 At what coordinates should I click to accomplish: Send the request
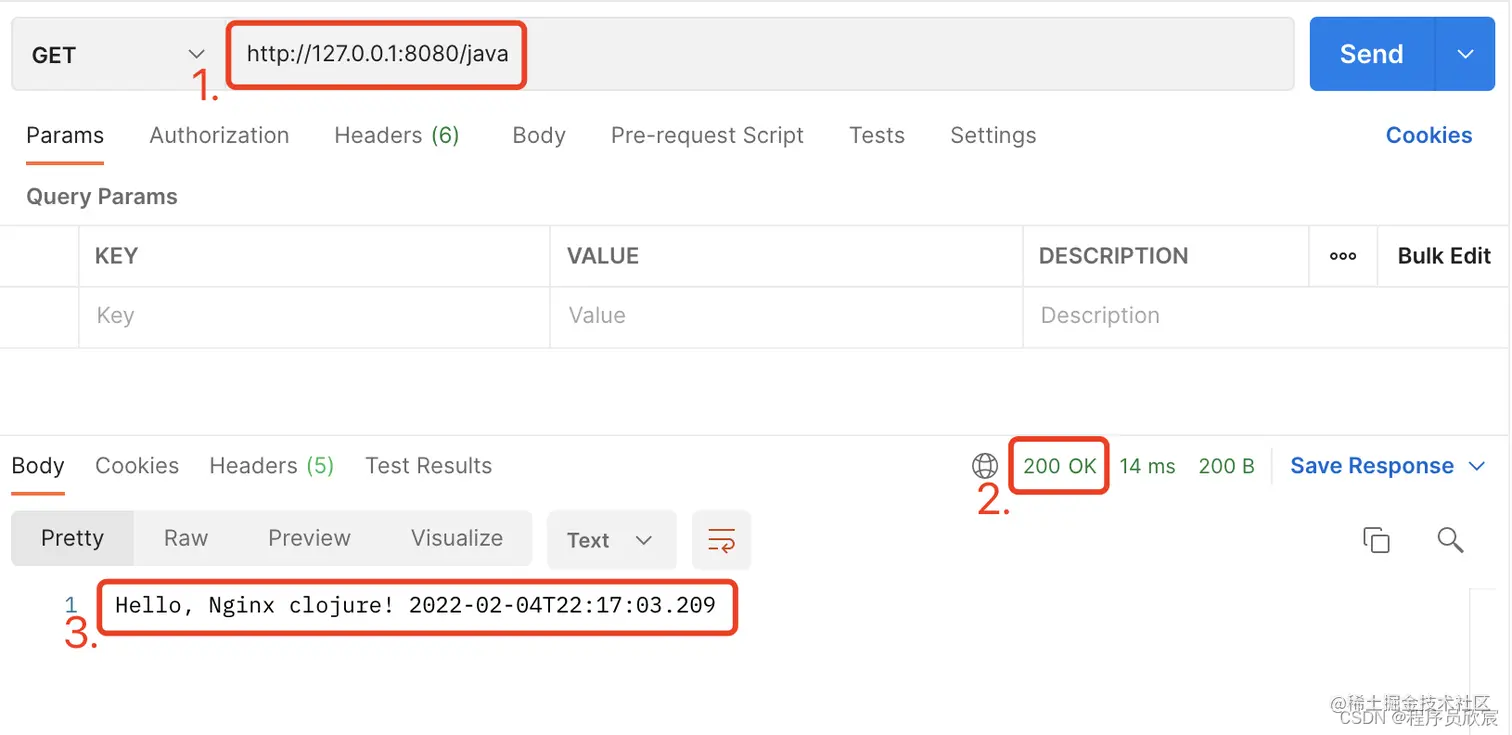point(1371,54)
